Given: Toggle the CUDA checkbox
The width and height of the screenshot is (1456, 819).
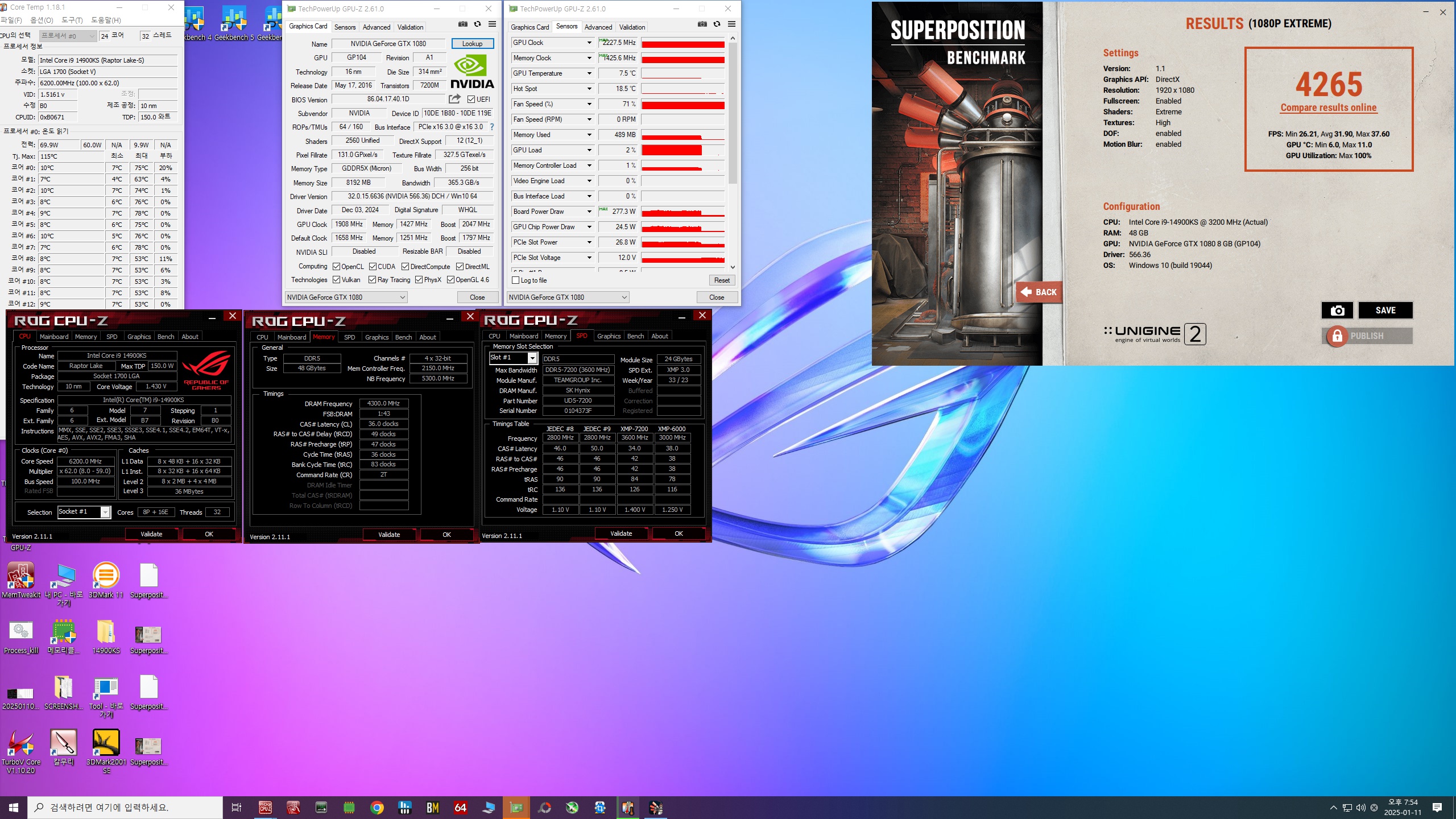Looking at the screenshot, I should pyautogui.click(x=373, y=267).
